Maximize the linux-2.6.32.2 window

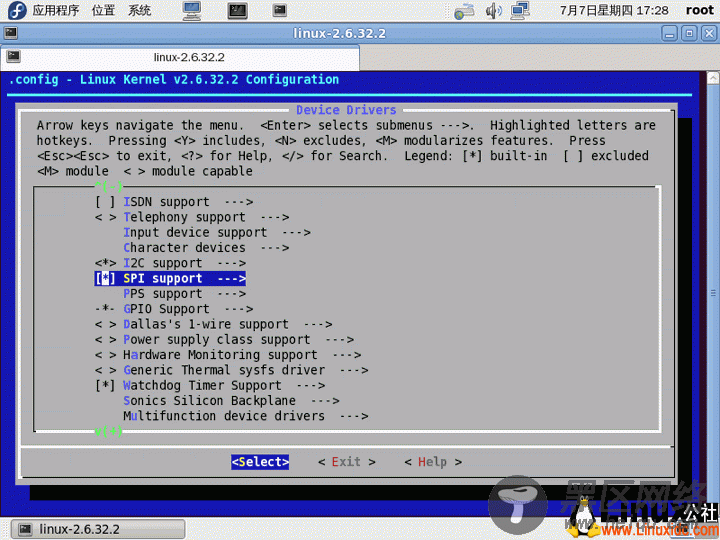(689, 34)
